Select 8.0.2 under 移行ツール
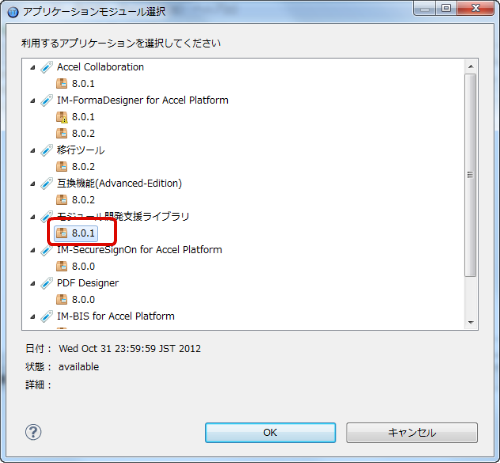This screenshot has width=500, height=463. pyautogui.click(x=83, y=166)
